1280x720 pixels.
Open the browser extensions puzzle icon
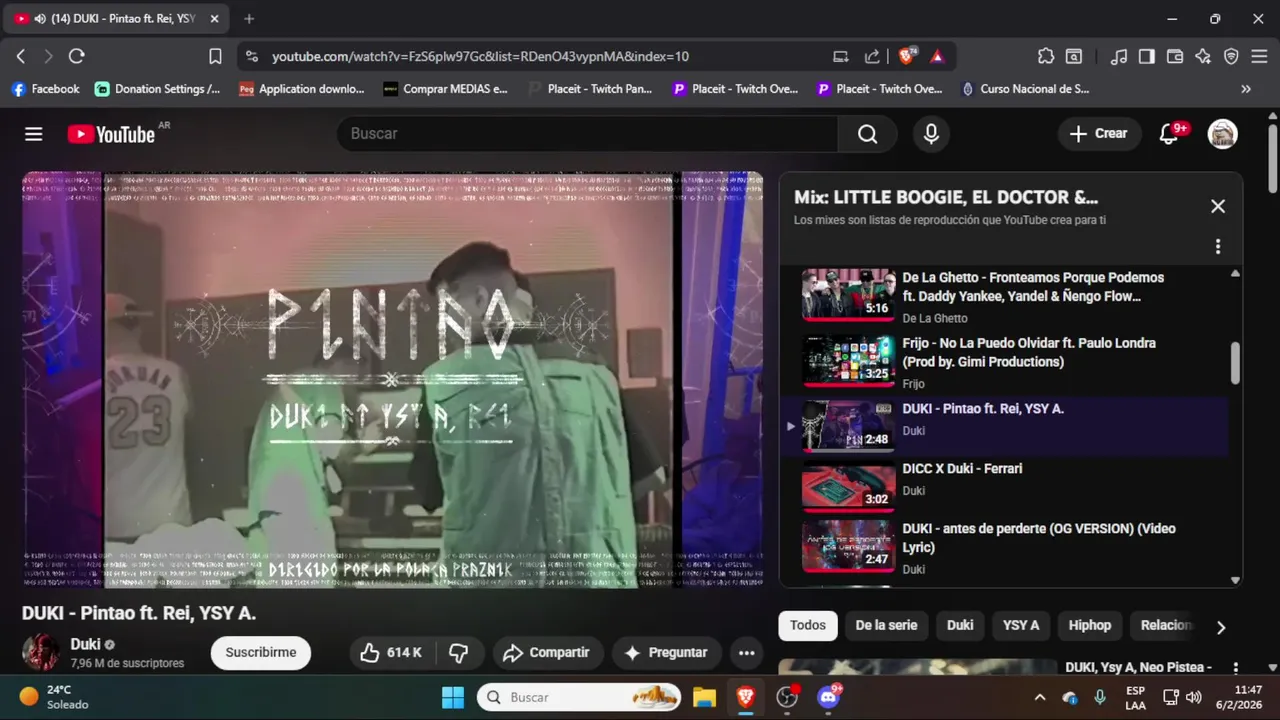pos(1046,57)
